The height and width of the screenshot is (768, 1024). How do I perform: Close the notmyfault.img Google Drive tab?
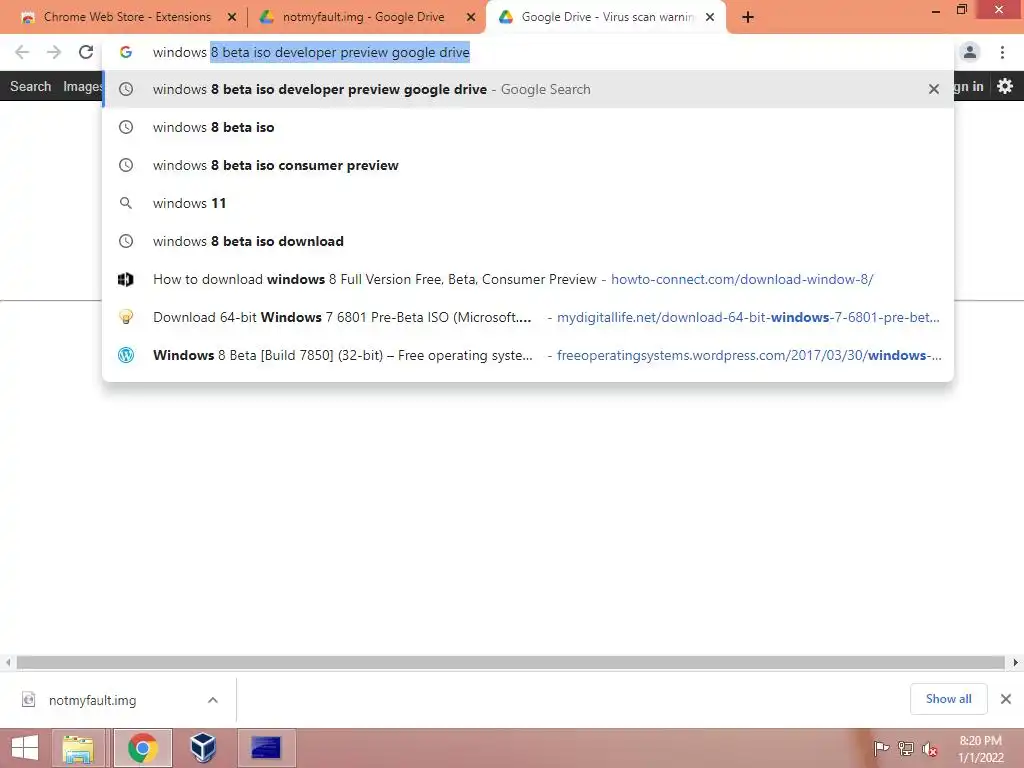(471, 18)
